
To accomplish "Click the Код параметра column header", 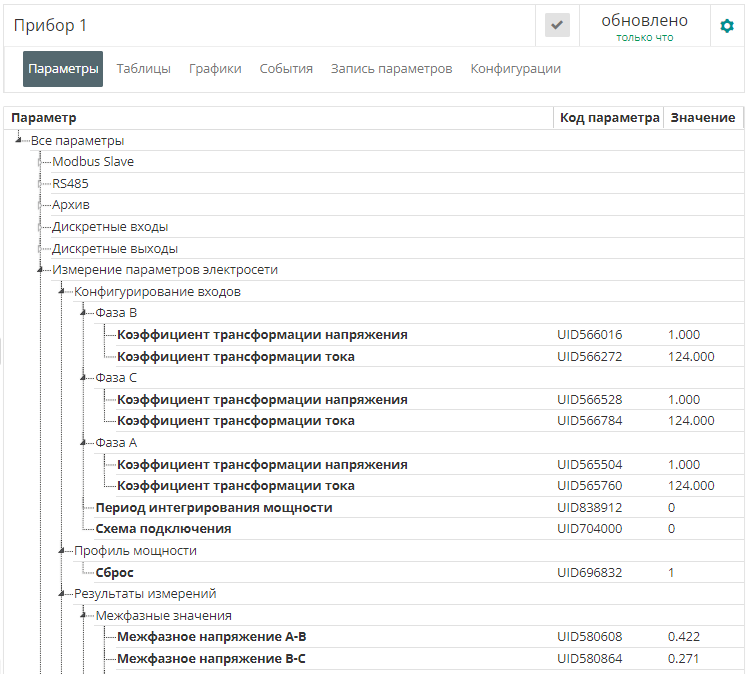I will [x=609, y=118].
